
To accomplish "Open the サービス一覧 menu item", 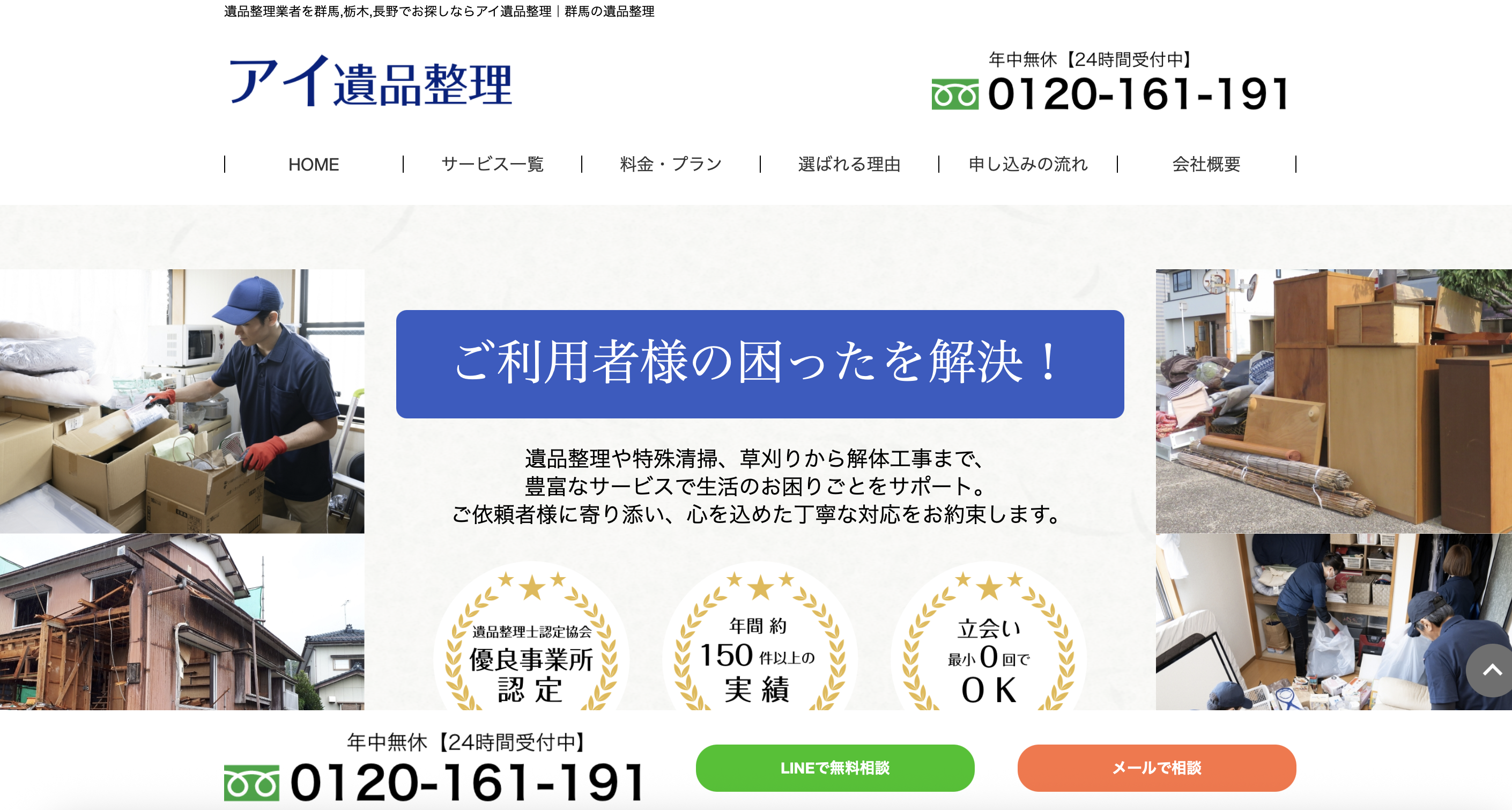I will 492,165.
